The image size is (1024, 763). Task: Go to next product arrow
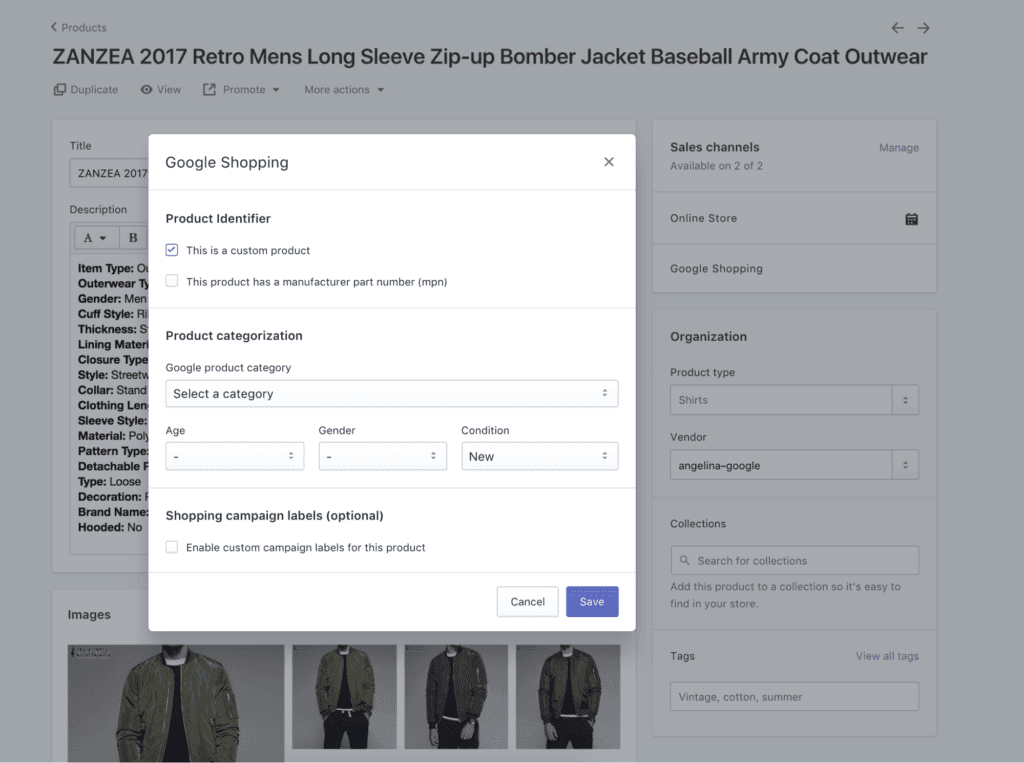click(x=923, y=28)
